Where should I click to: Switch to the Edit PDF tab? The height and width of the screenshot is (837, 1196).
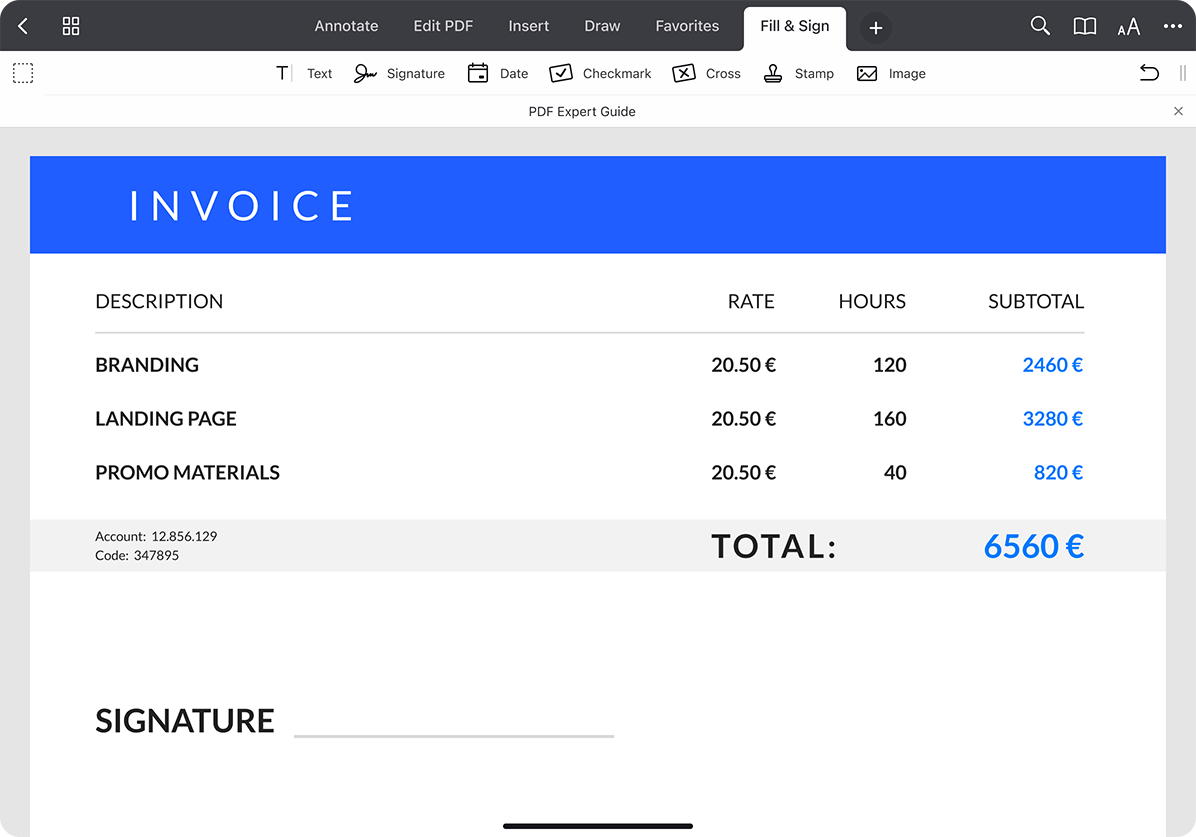(443, 26)
